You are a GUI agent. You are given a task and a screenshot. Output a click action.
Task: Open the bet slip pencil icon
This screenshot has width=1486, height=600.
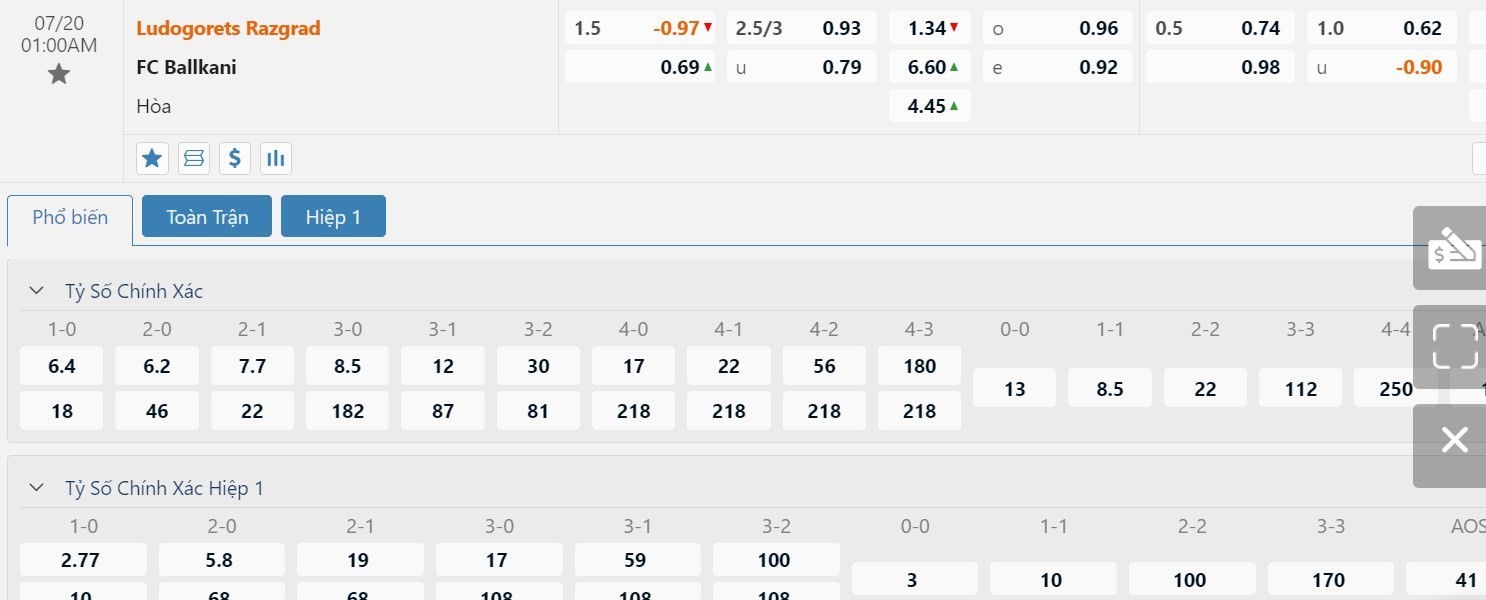coord(1453,247)
